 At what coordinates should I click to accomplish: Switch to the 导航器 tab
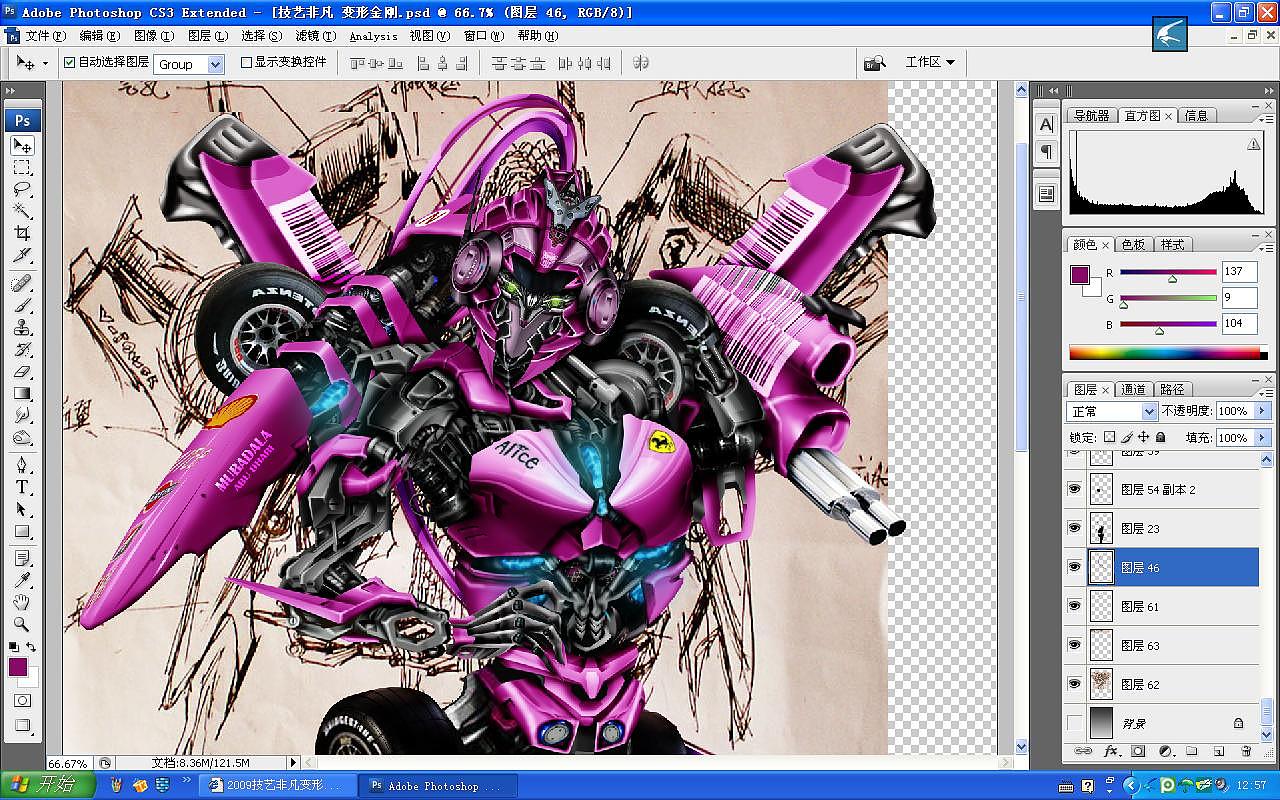click(x=1091, y=115)
